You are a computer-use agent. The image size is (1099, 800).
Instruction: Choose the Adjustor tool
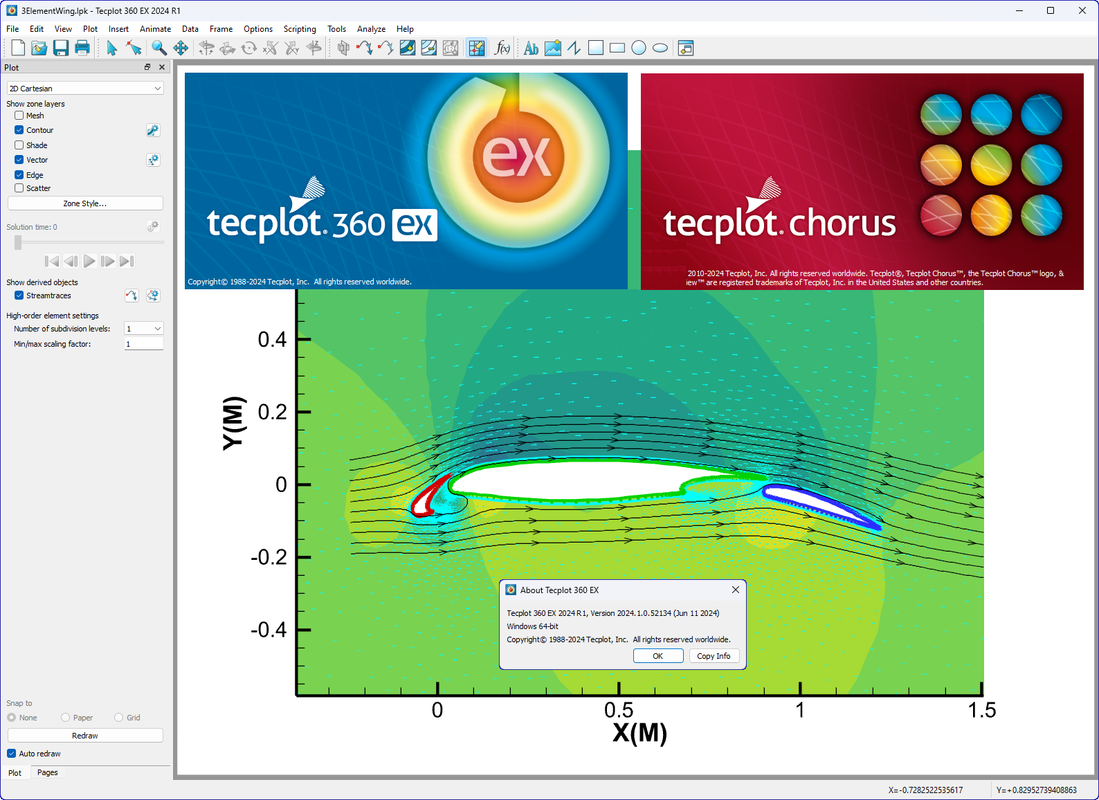(134, 48)
